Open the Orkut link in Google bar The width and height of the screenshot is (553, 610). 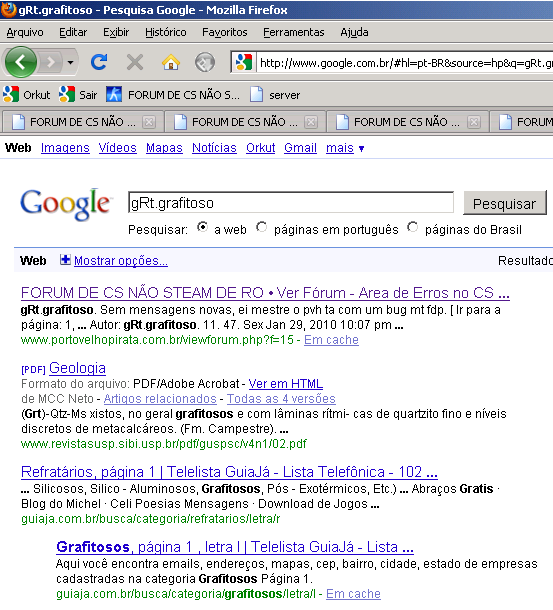(x=260, y=148)
